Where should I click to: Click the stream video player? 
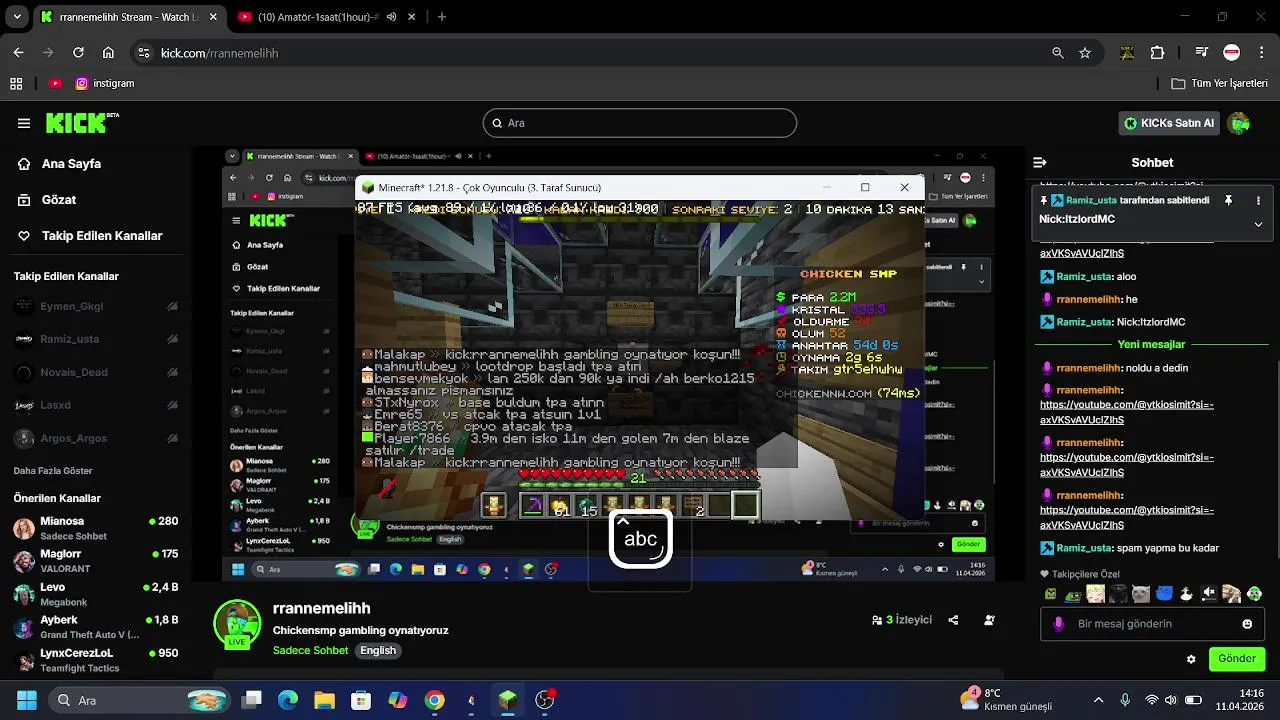[x=610, y=364]
